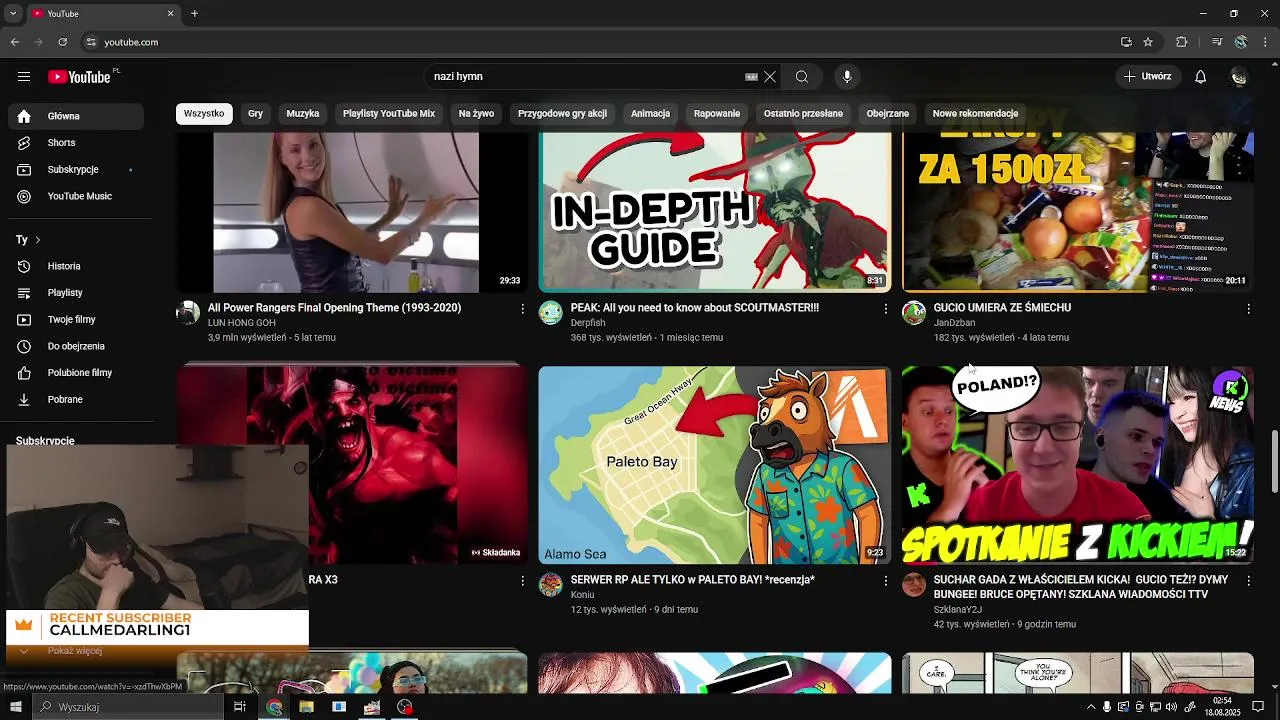Open SzklanaY2J channel name link
Image resolution: width=1280 pixels, height=720 pixels.
click(x=958, y=610)
